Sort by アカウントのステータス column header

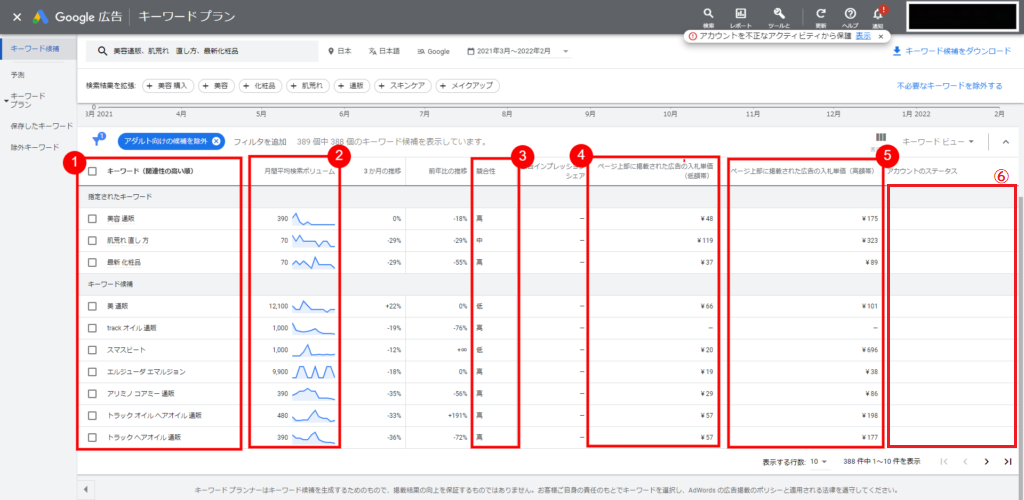(921, 171)
